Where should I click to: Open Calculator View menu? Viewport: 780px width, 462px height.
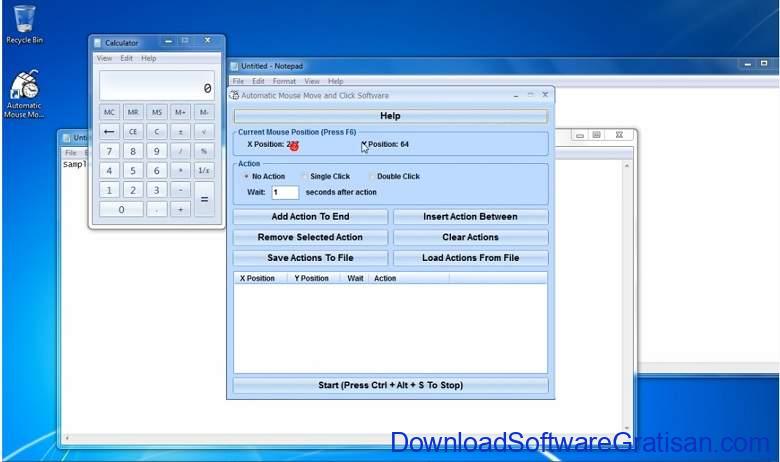(x=104, y=58)
